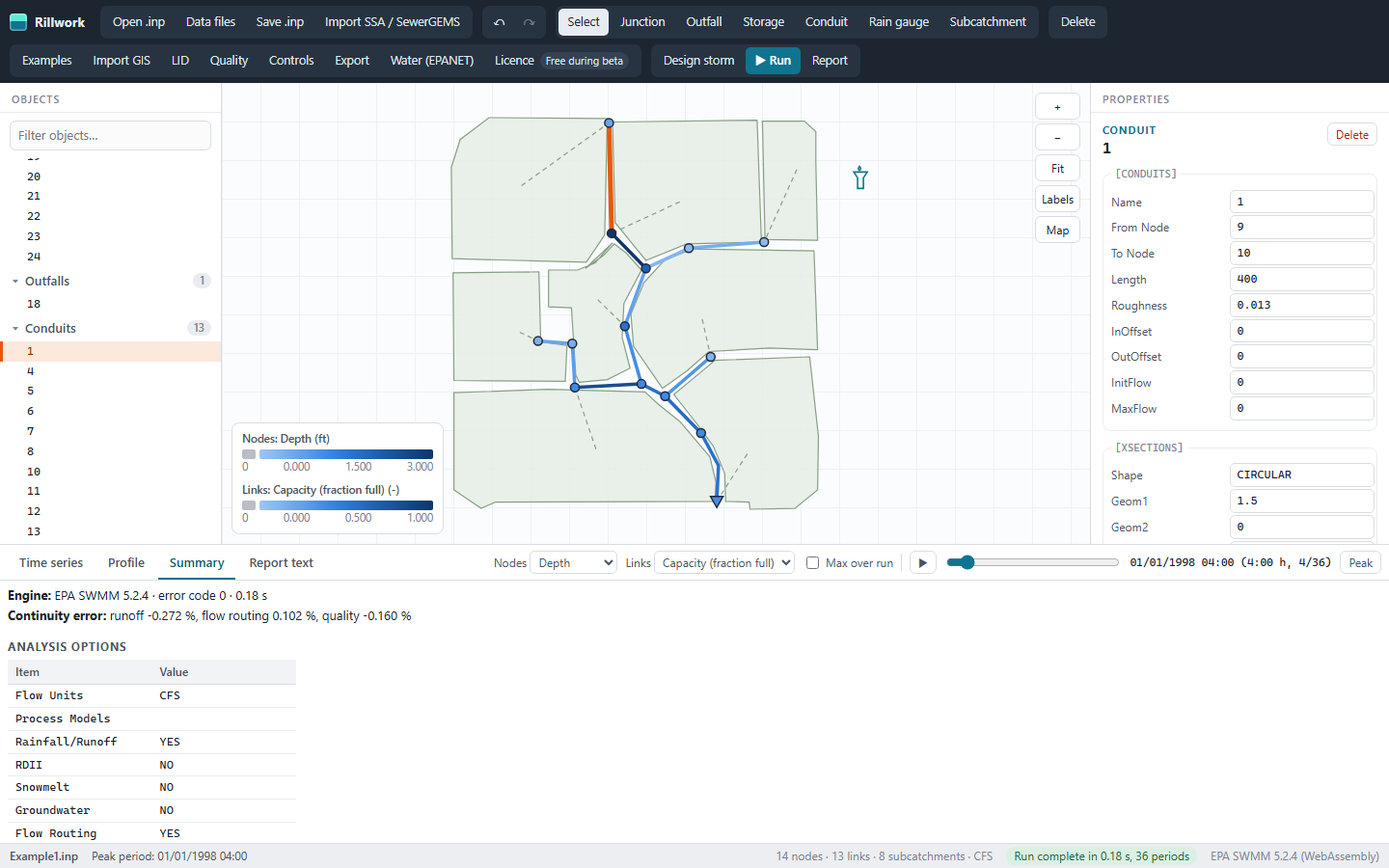
Task: Adjust the time step slider
Action: pyautogui.click(x=1032, y=562)
